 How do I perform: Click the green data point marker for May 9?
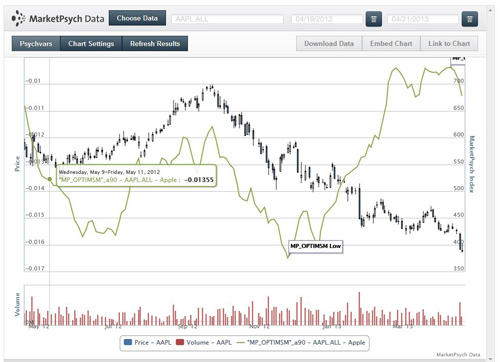point(50,179)
